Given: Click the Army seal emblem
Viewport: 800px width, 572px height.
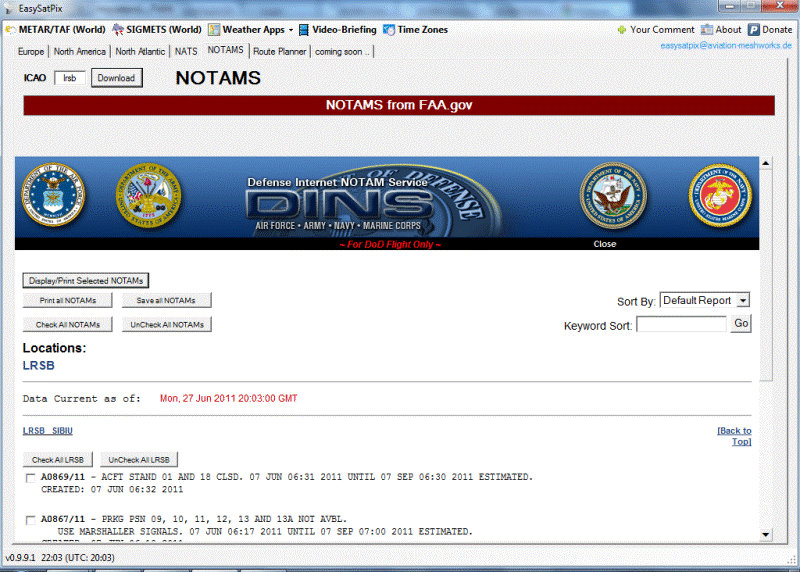Looking at the screenshot, I should click(148, 195).
